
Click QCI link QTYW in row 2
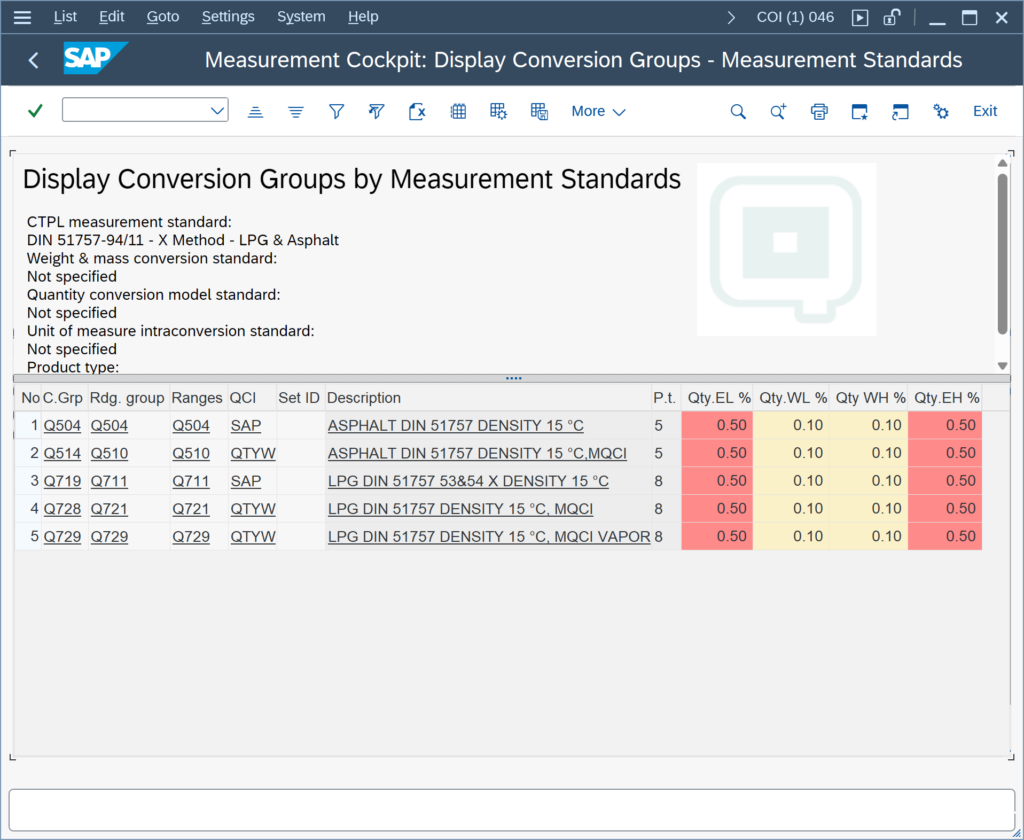[253, 453]
